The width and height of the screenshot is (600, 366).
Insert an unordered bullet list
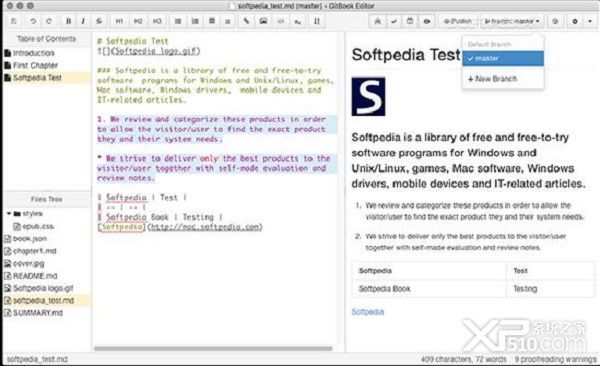click(178, 21)
